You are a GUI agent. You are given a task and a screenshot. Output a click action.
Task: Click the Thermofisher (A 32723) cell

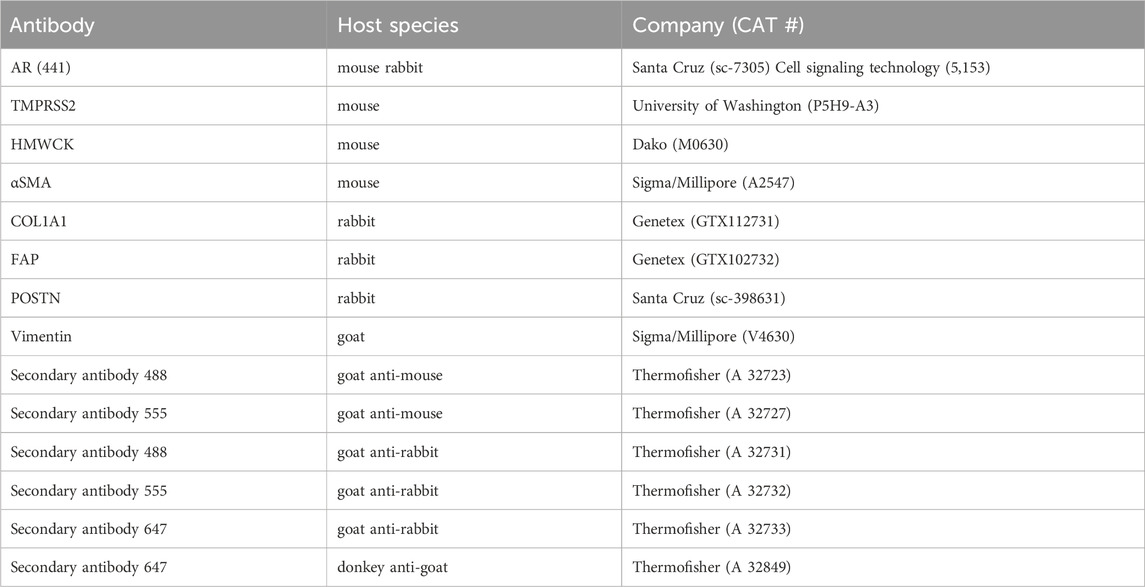[x=712, y=376]
